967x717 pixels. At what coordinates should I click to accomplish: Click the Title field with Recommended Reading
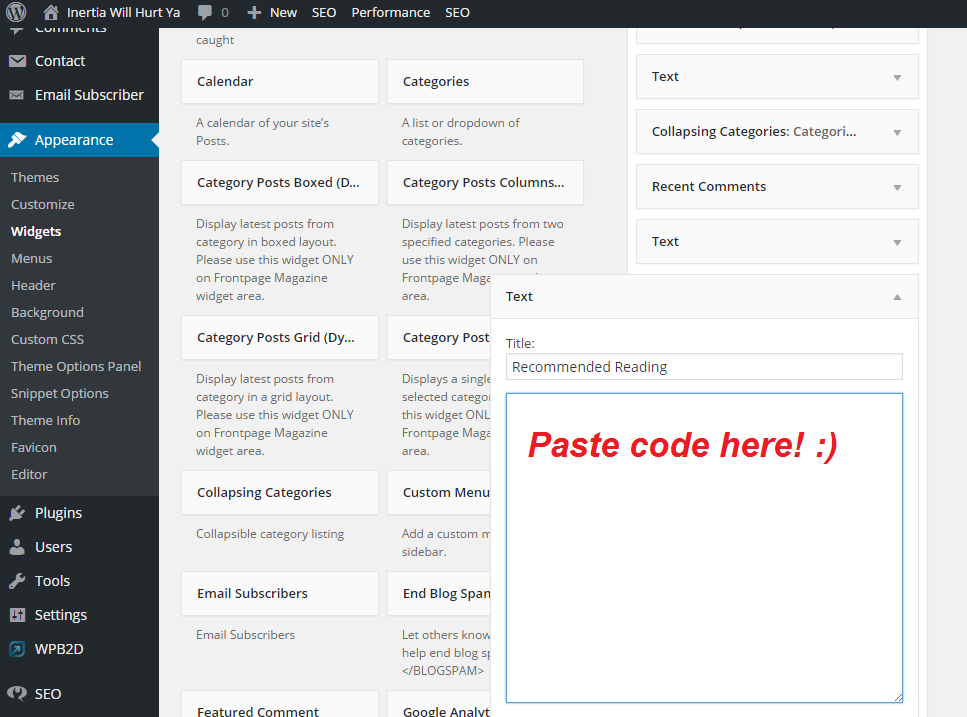point(704,367)
